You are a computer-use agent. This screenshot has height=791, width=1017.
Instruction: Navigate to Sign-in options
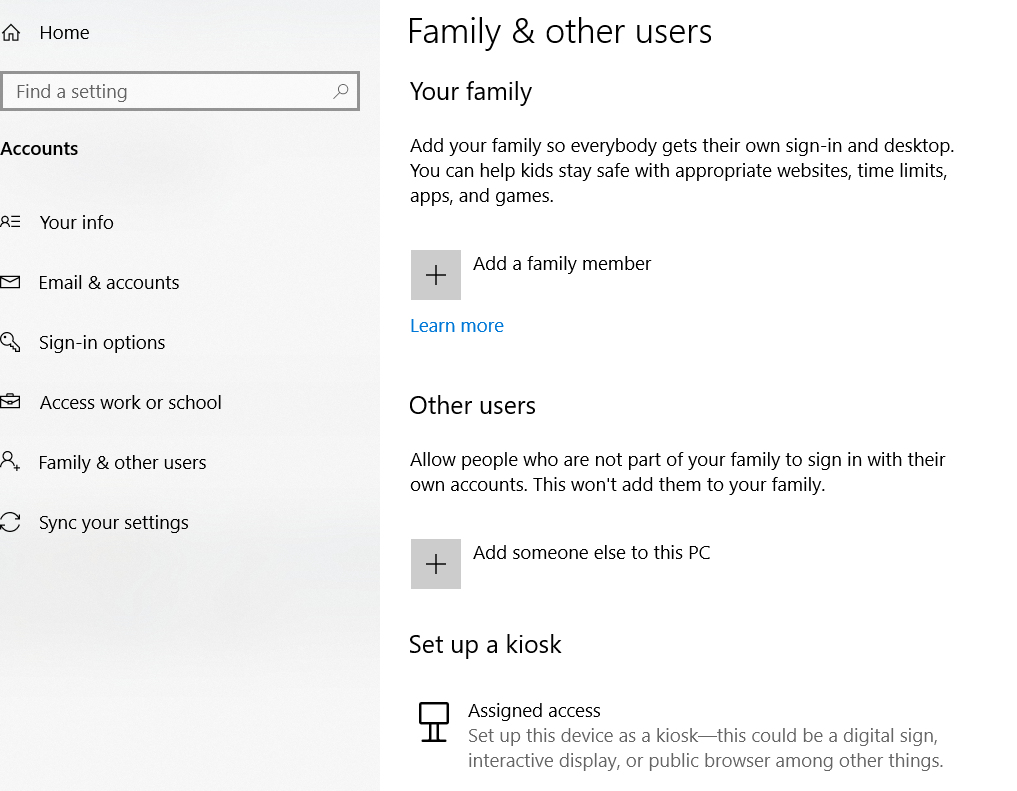(x=102, y=342)
